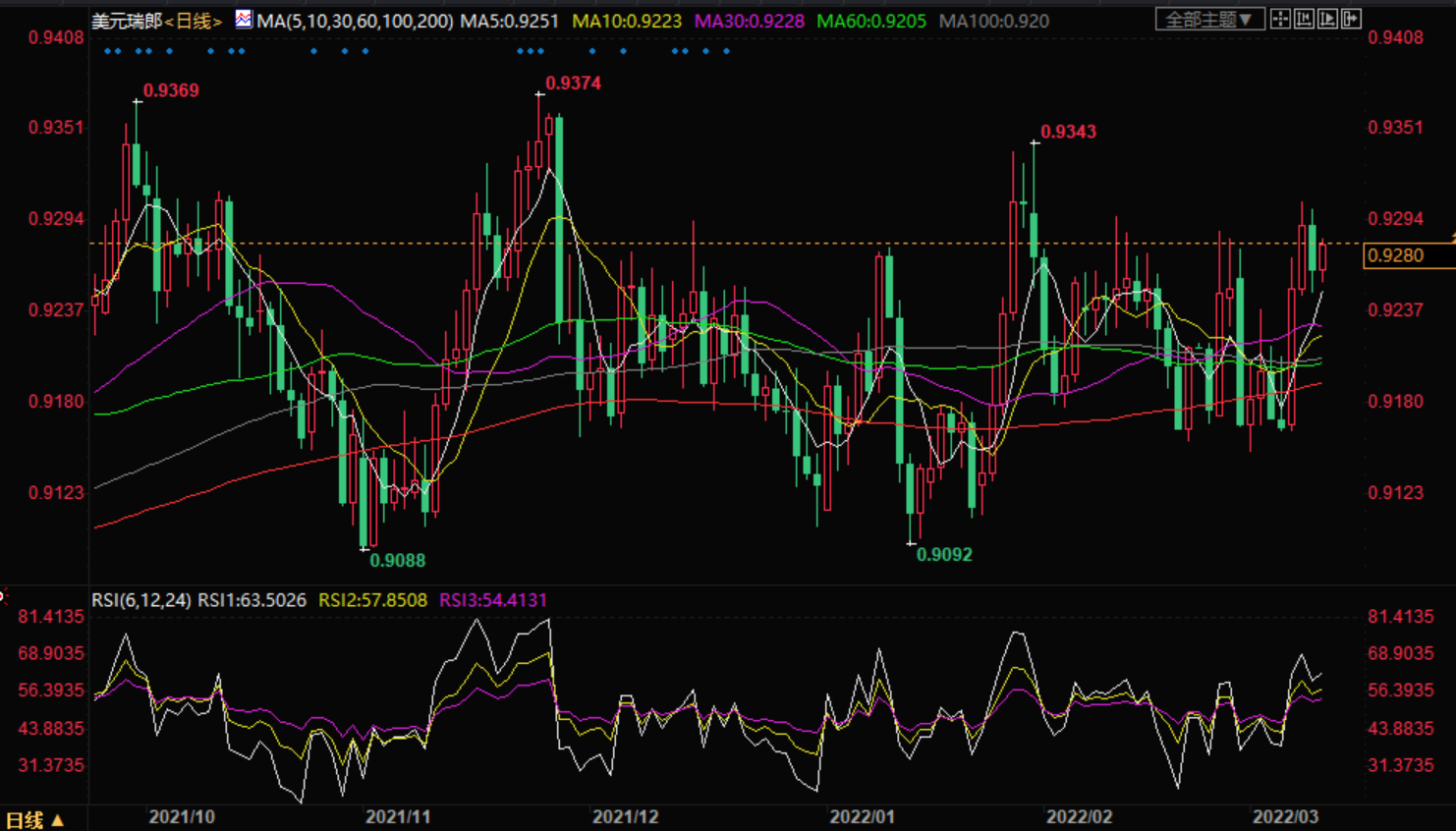The height and width of the screenshot is (831, 1456).
Task: Click the export arrow icon at top right
Action: (x=1352, y=19)
